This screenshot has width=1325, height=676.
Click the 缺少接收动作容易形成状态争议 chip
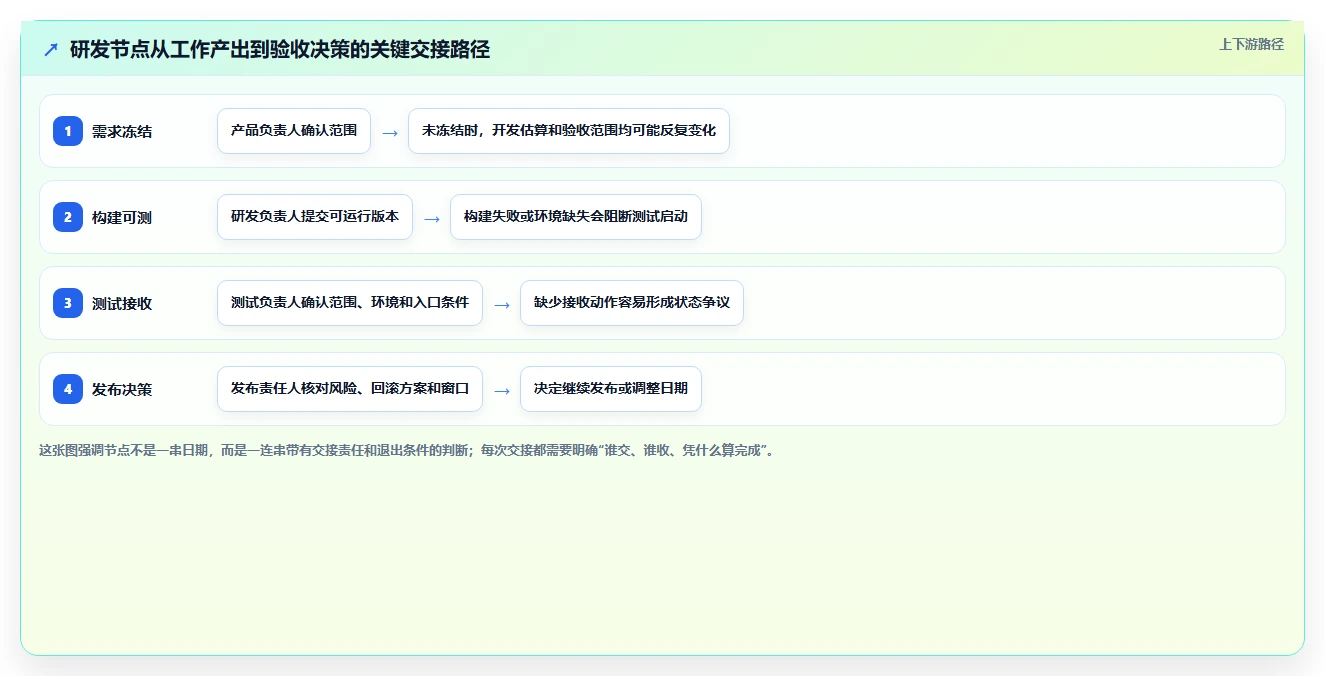[632, 303]
